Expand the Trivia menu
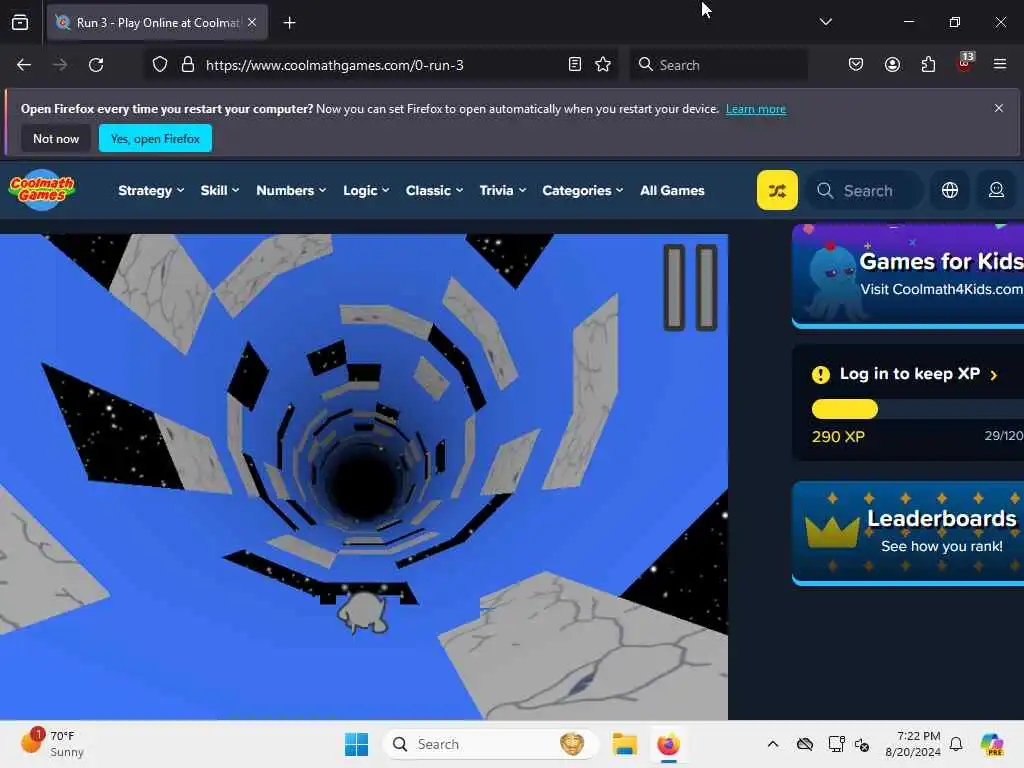1024x768 pixels. 502,190
